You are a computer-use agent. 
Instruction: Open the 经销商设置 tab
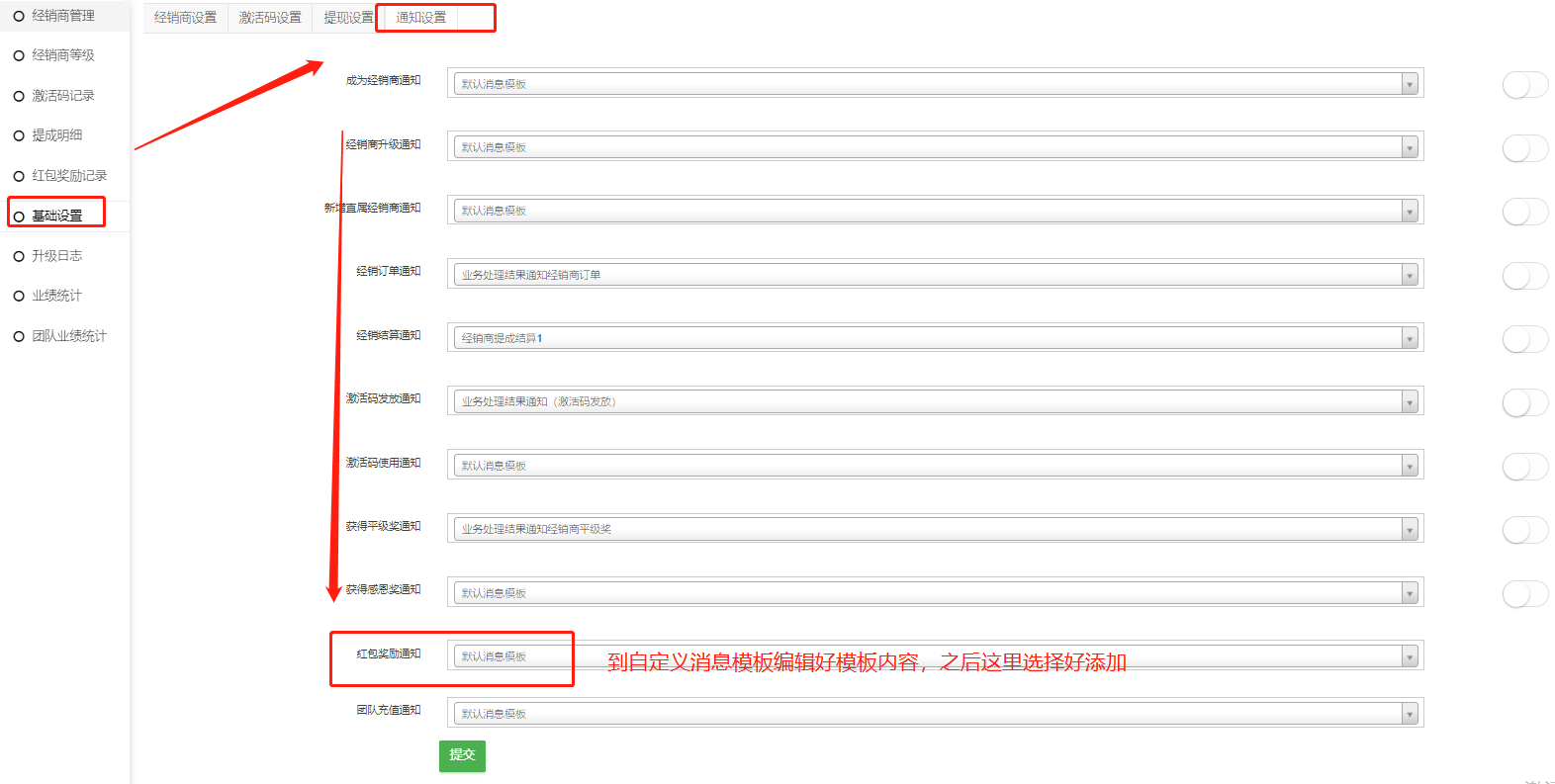[x=185, y=18]
